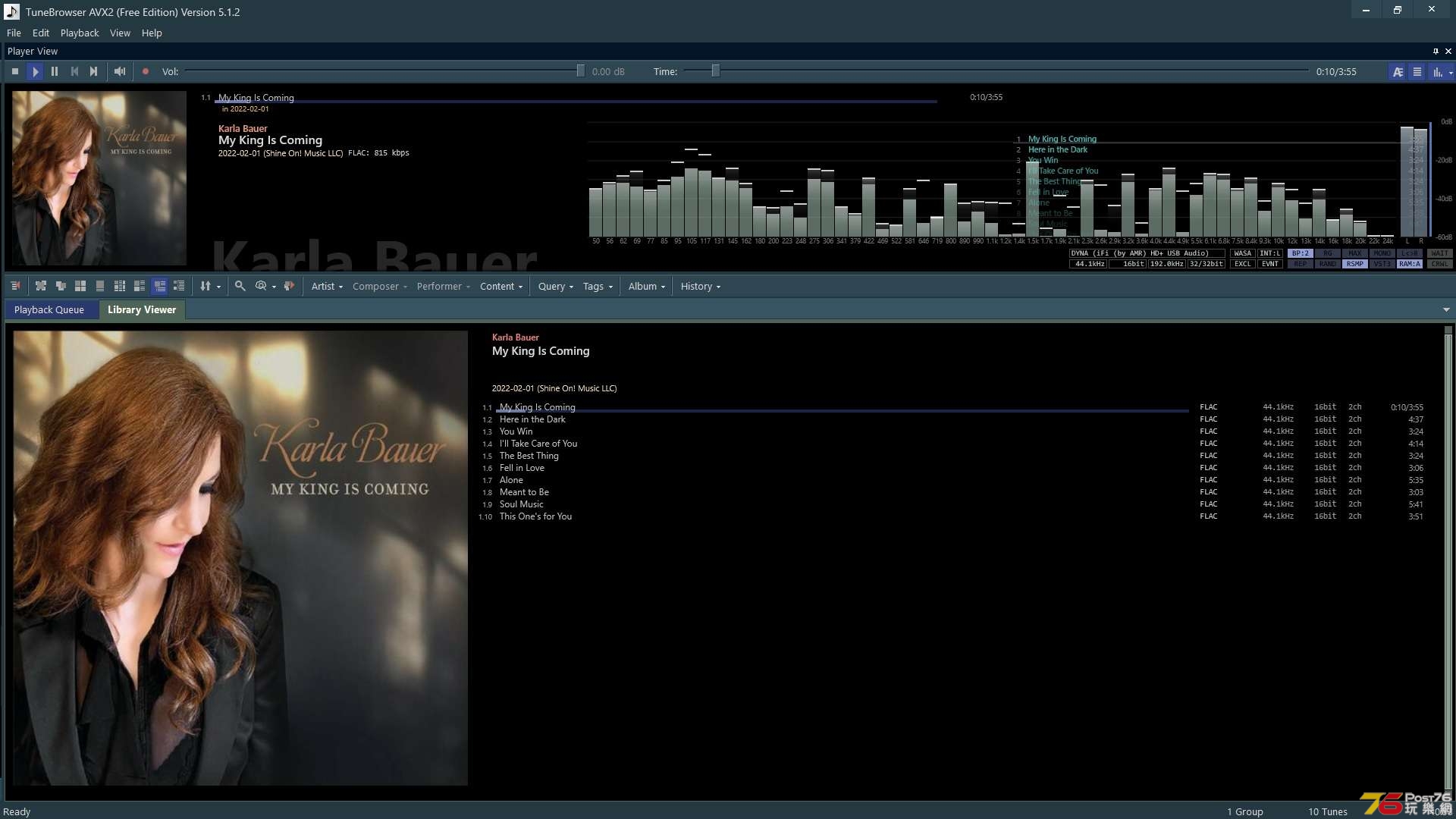Image resolution: width=1456 pixels, height=819 pixels.
Task: Open the Album dropdown
Action: (647, 286)
